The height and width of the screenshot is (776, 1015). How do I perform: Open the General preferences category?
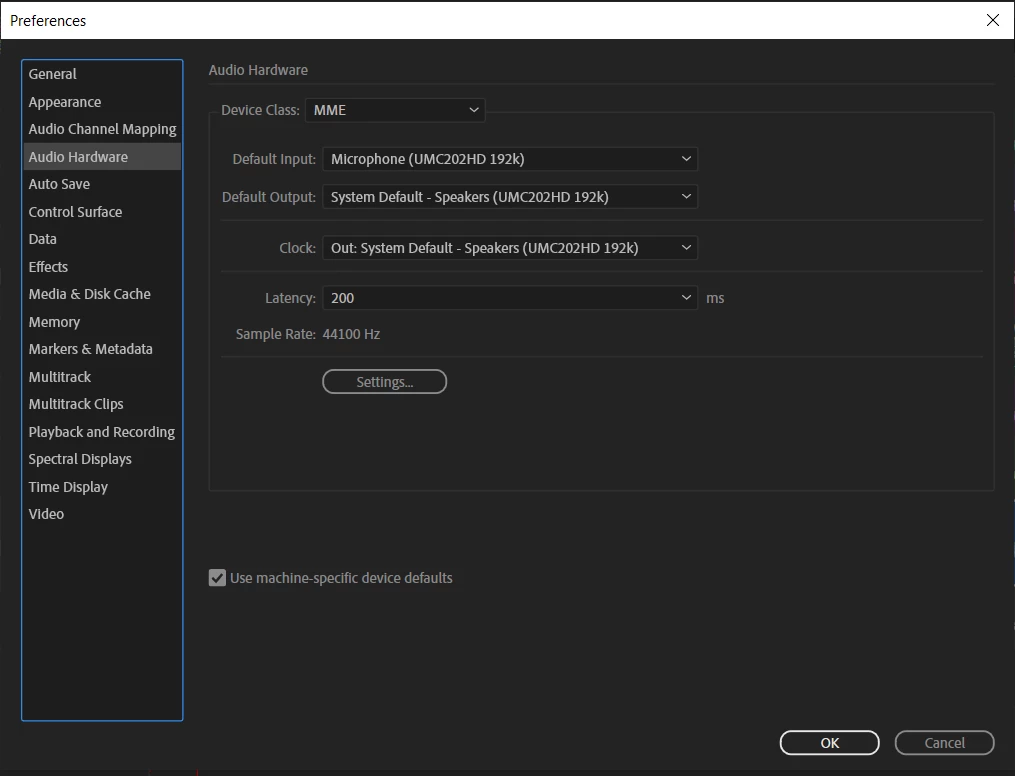click(102, 74)
